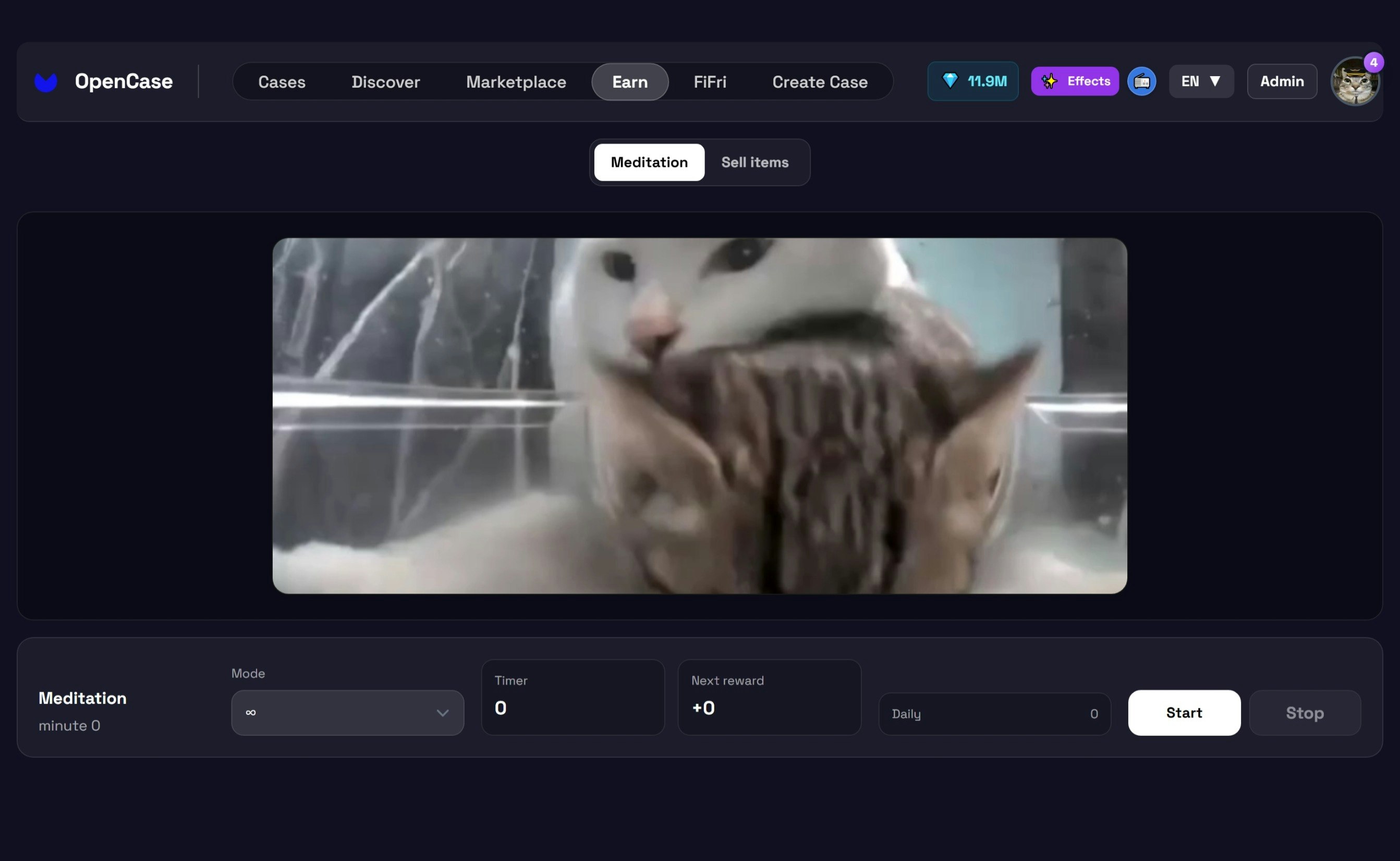1400x861 pixels.
Task: Expand the EN language selector
Action: 1201,81
